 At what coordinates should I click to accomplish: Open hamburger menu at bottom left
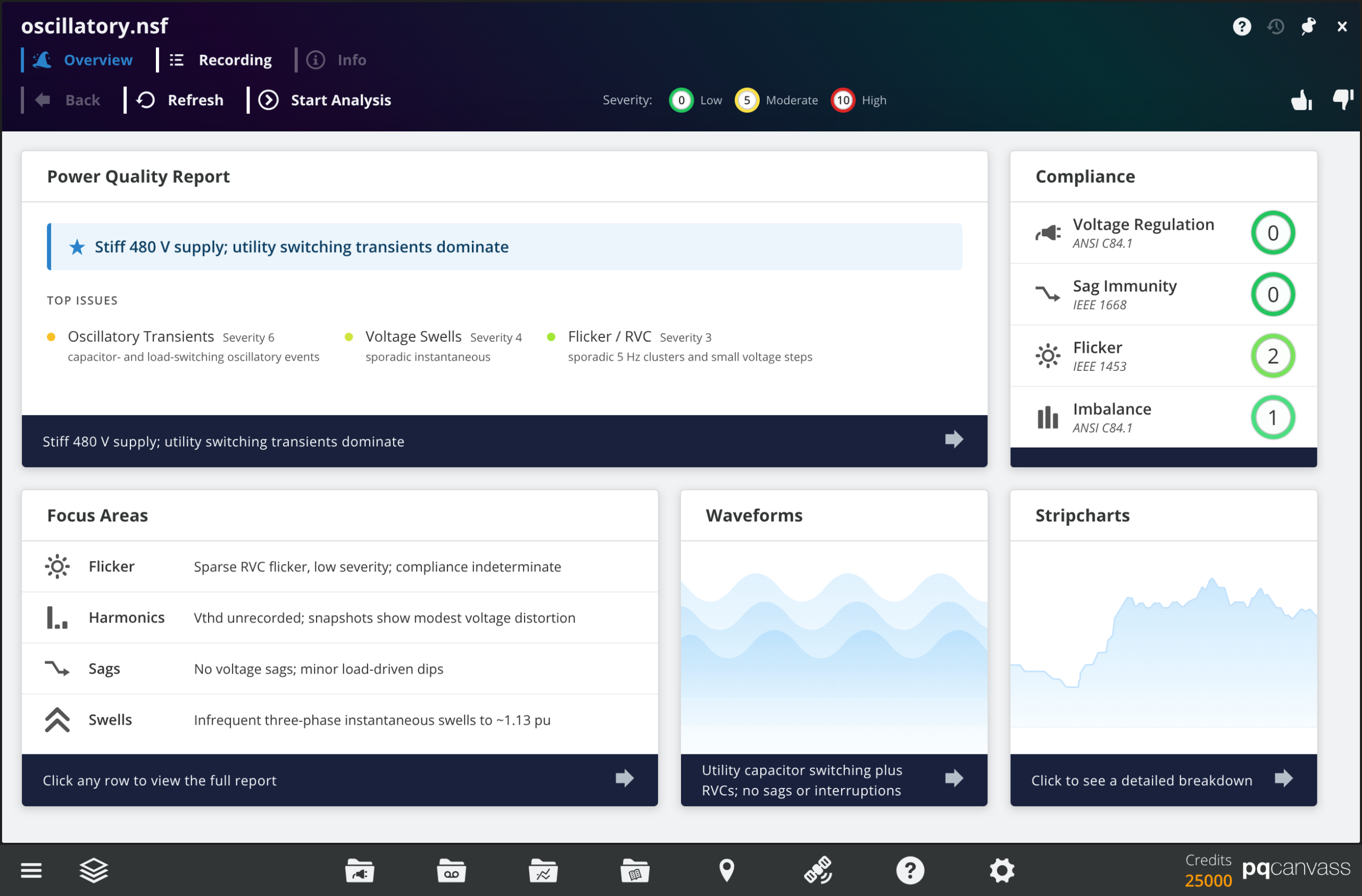click(x=31, y=870)
